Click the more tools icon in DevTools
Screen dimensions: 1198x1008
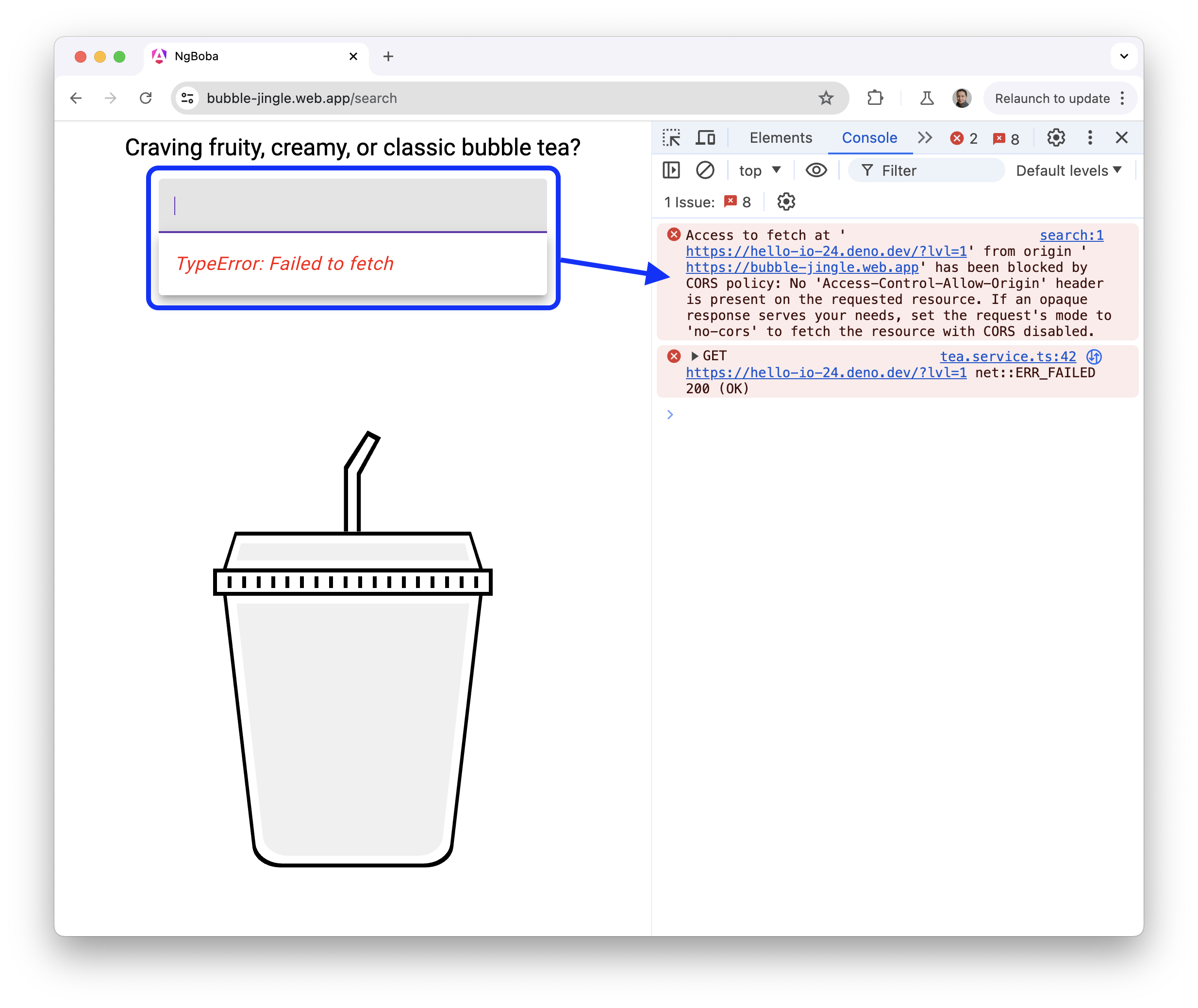pos(1088,138)
